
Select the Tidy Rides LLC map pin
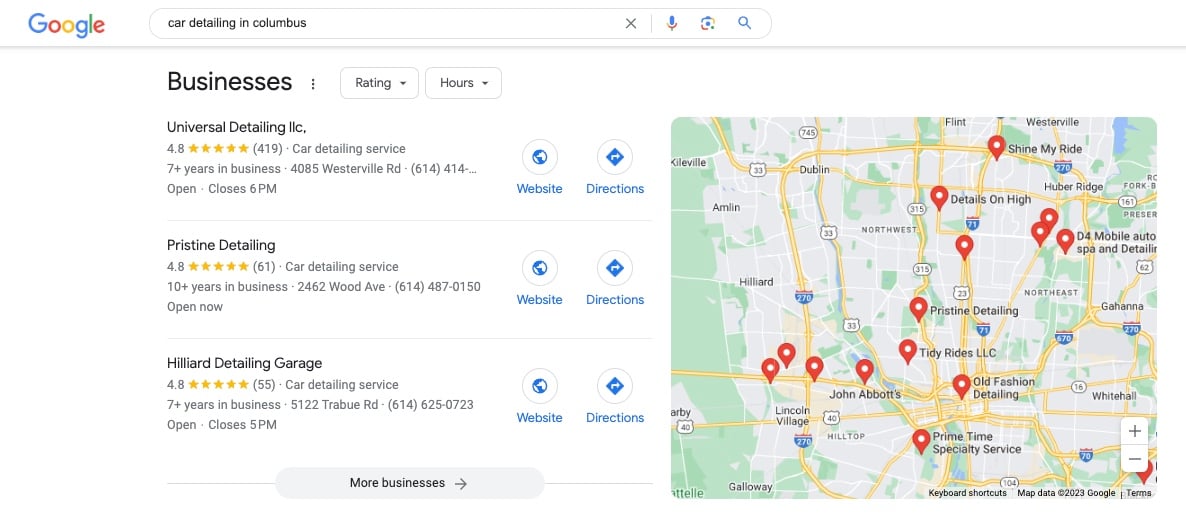pyautogui.click(x=908, y=351)
